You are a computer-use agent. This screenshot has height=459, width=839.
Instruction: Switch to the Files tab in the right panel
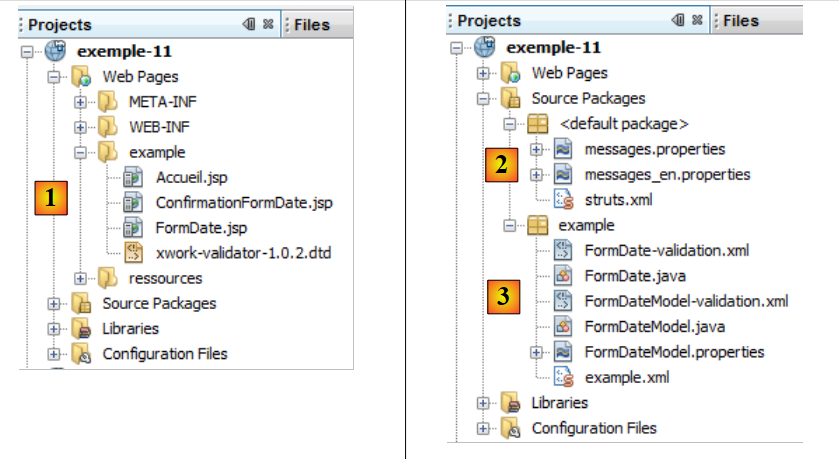point(741,21)
